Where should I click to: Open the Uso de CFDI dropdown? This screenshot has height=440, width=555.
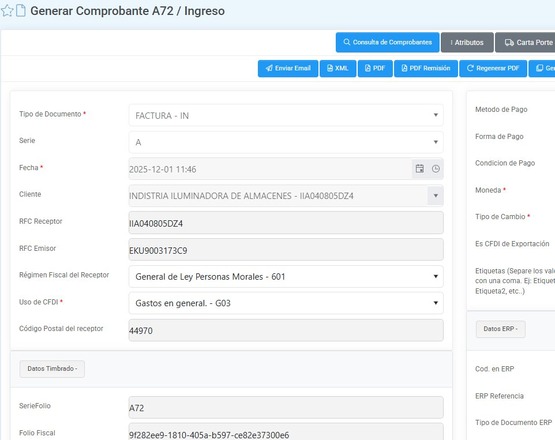coord(286,303)
